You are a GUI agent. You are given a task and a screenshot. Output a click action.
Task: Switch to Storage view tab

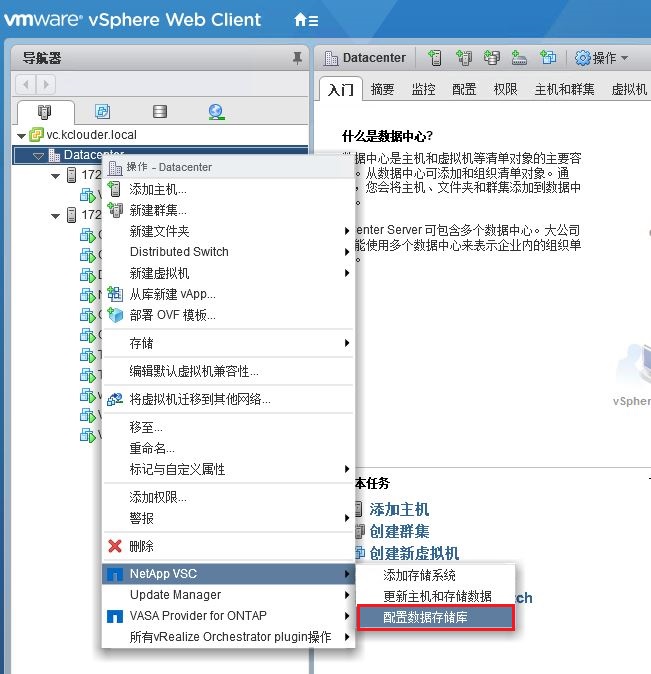click(160, 112)
